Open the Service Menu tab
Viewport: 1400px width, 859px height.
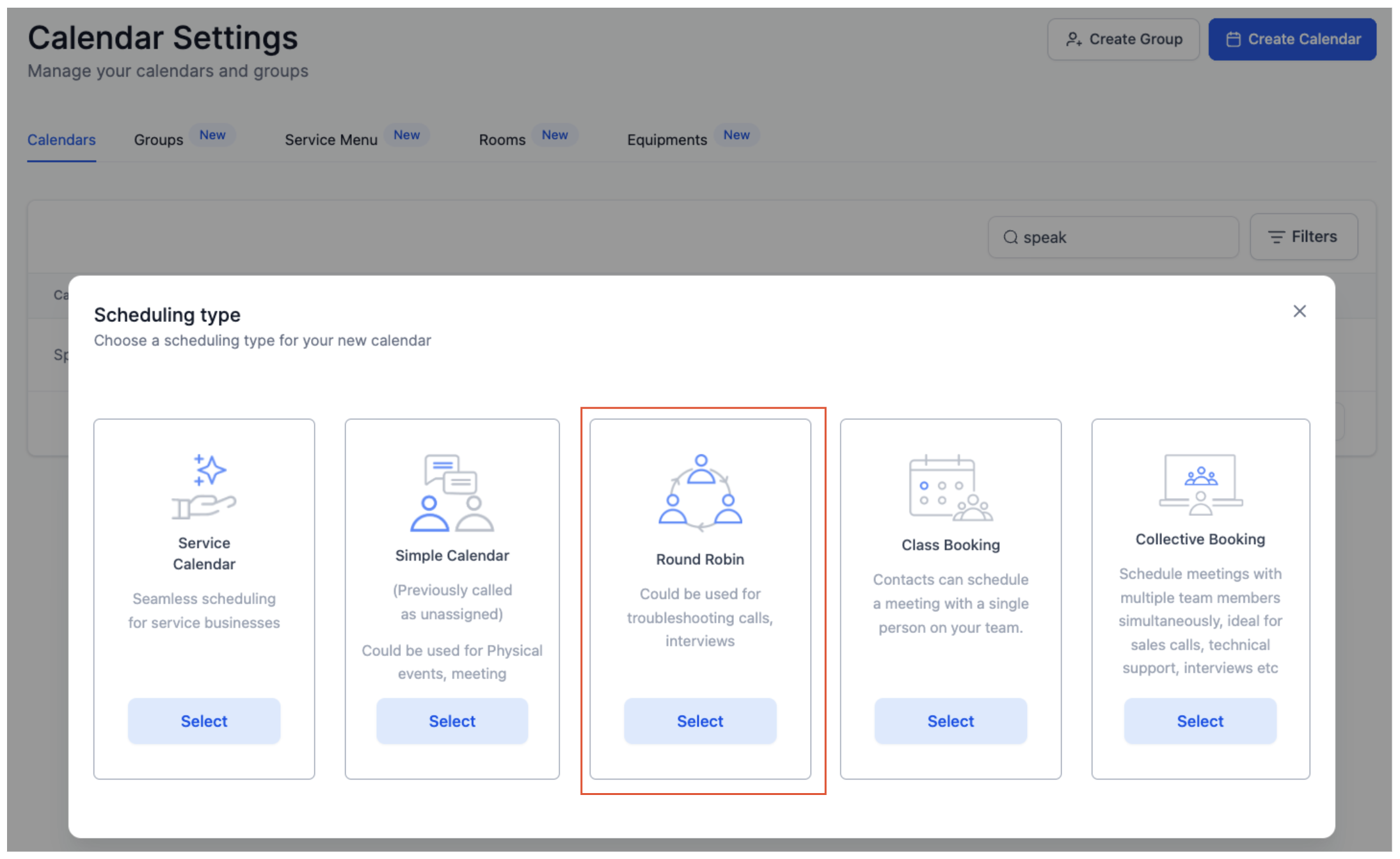coord(331,140)
